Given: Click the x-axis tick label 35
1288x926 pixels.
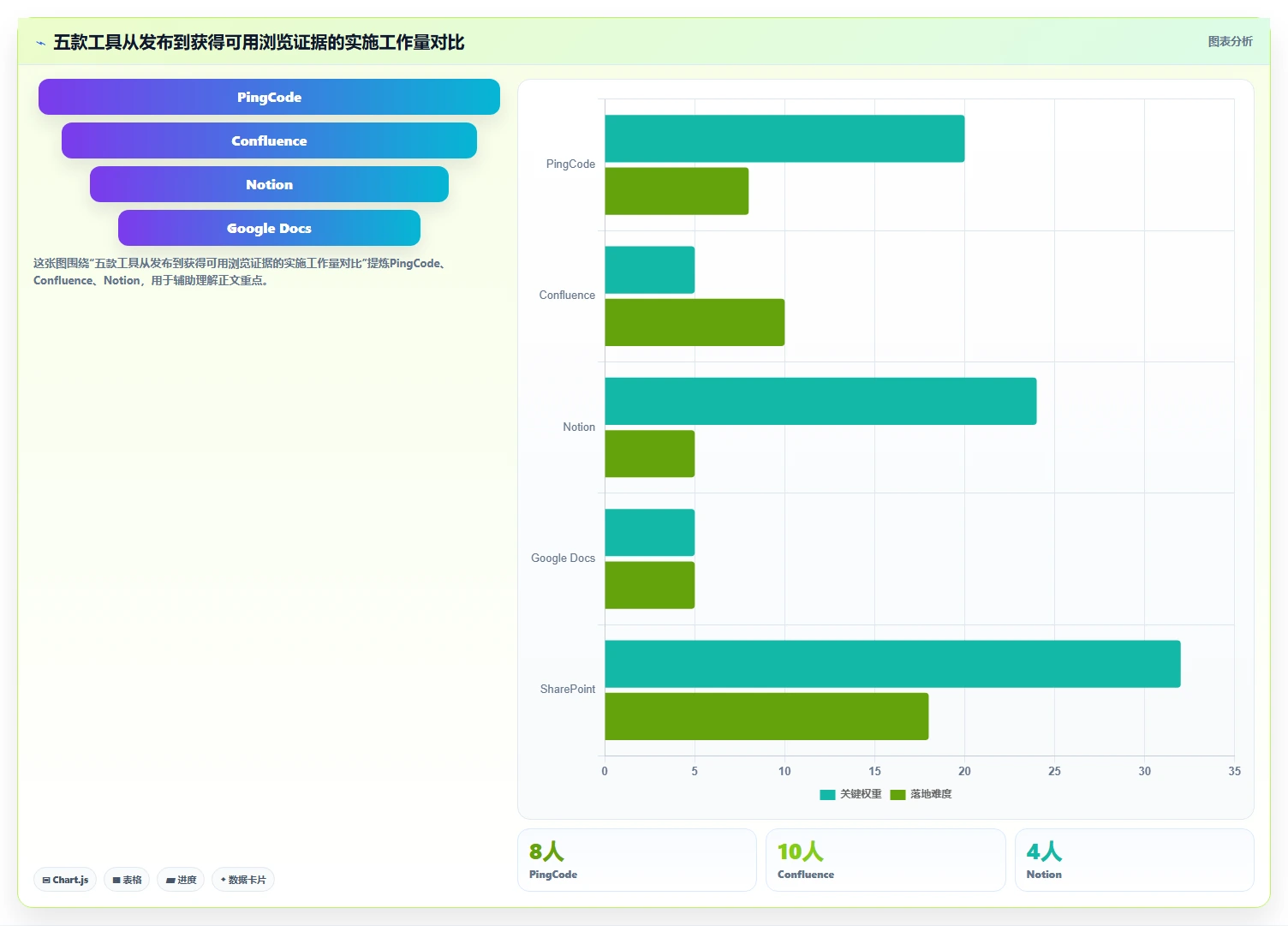Looking at the screenshot, I should click(1234, 771).
